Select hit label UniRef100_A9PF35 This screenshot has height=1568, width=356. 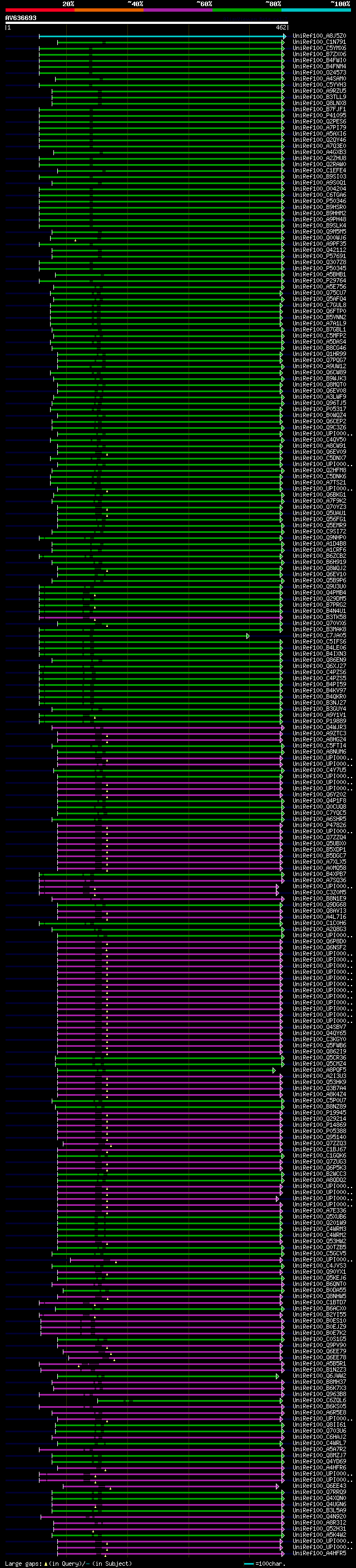coord(319,244)
